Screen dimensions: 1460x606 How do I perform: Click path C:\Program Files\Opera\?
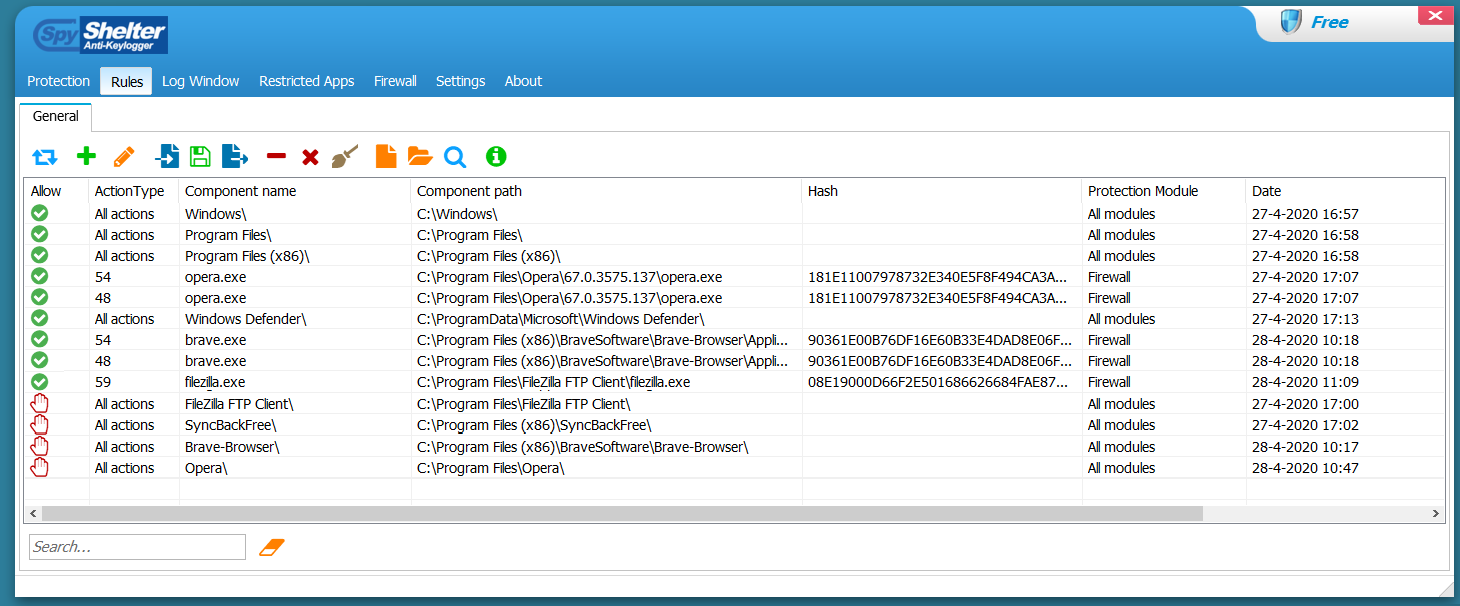click(491, 468)
